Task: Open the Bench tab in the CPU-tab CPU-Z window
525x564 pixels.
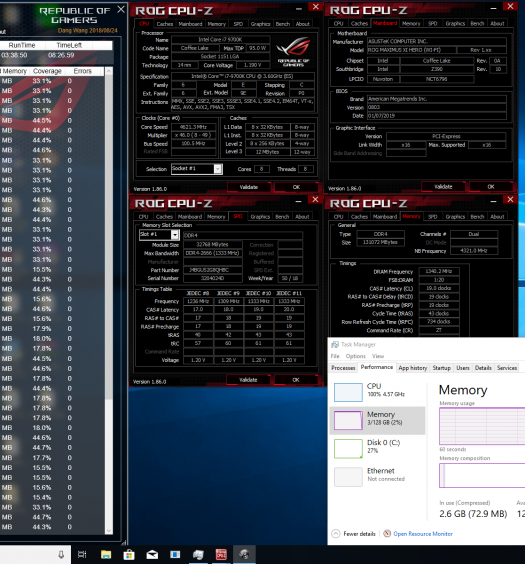Action: tap(283, 24)
